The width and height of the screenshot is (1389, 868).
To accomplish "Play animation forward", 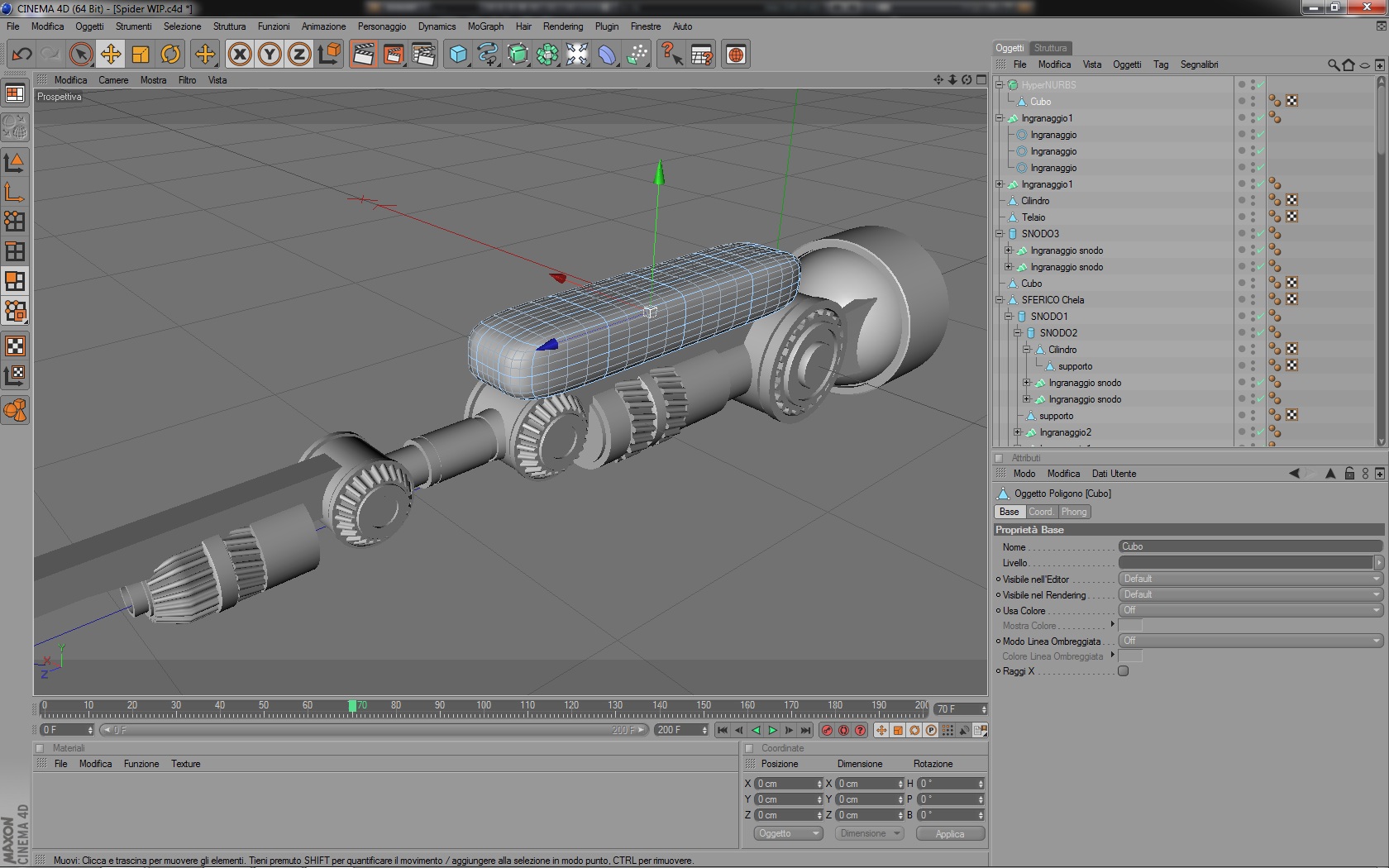I will pyautogui.click(x=772, y=730).
